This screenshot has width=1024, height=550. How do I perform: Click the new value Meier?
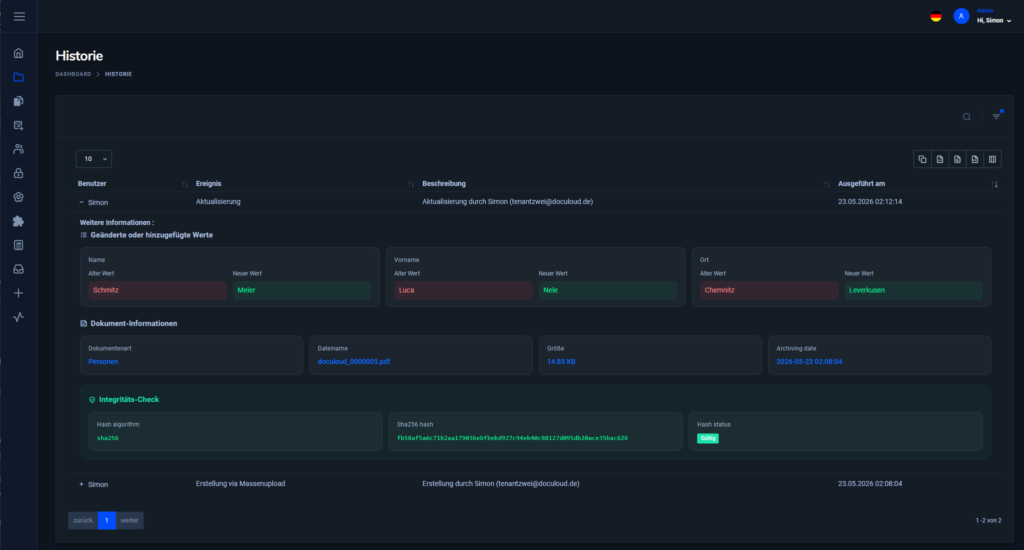pyautogui.click(x=302, y=290)
